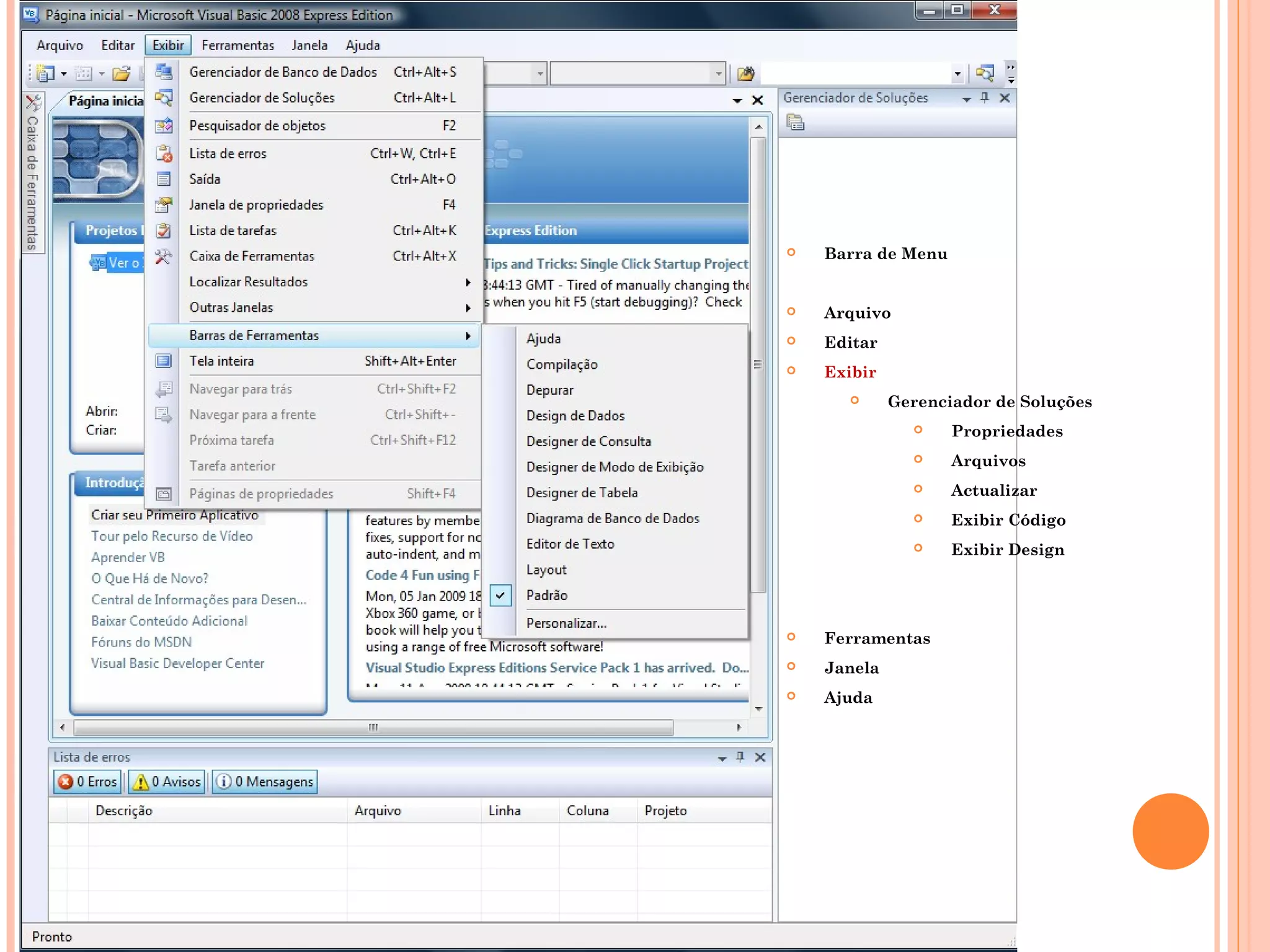Open the Ferramentas menu

(x=238, y=45)
